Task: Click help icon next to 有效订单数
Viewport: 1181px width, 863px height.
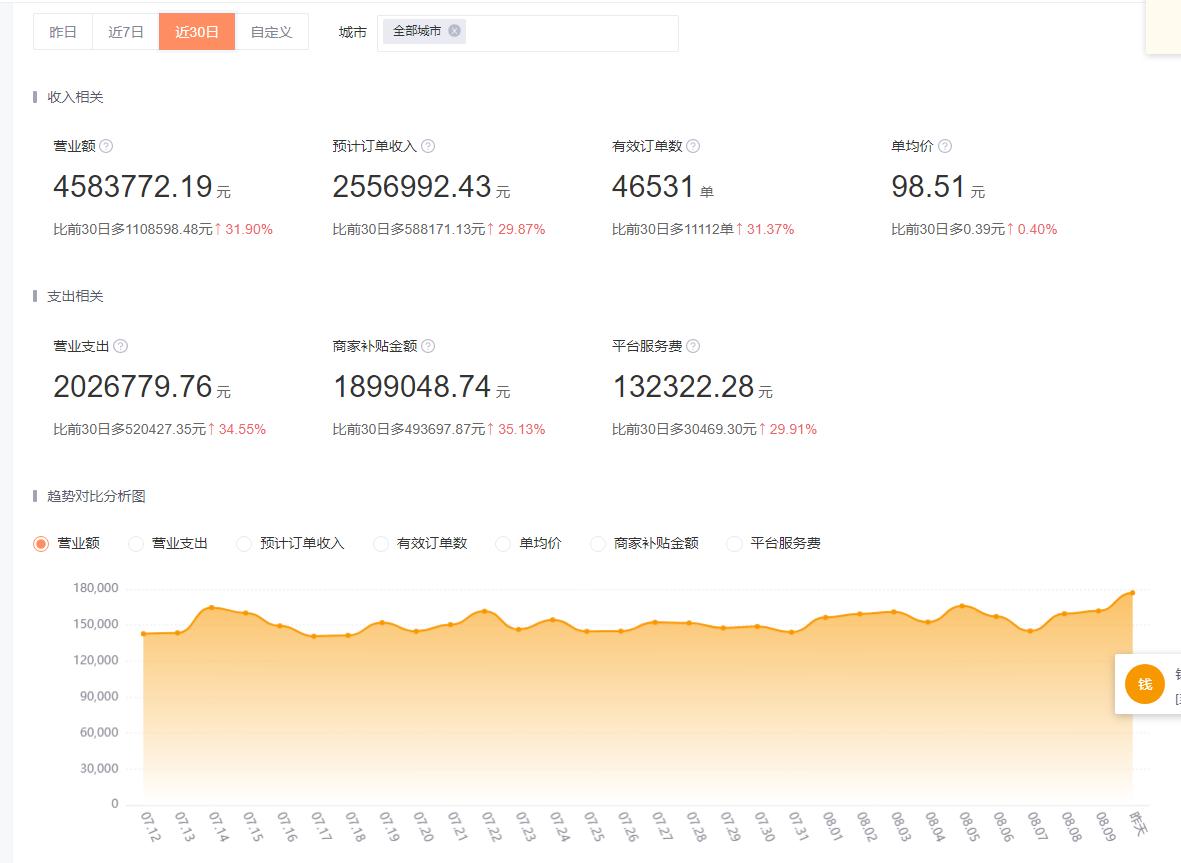Action: coord(693,146)
